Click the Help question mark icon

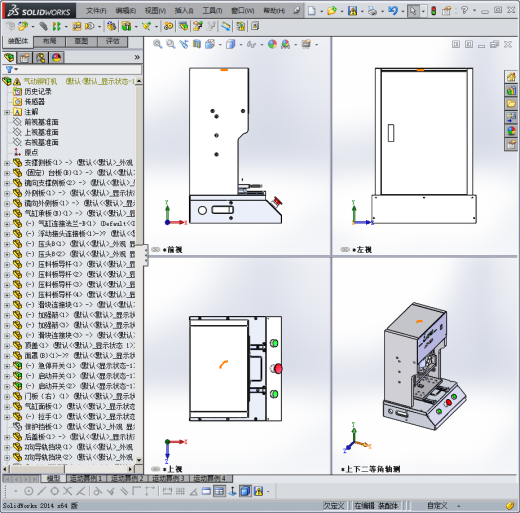(x=464, y=11)
